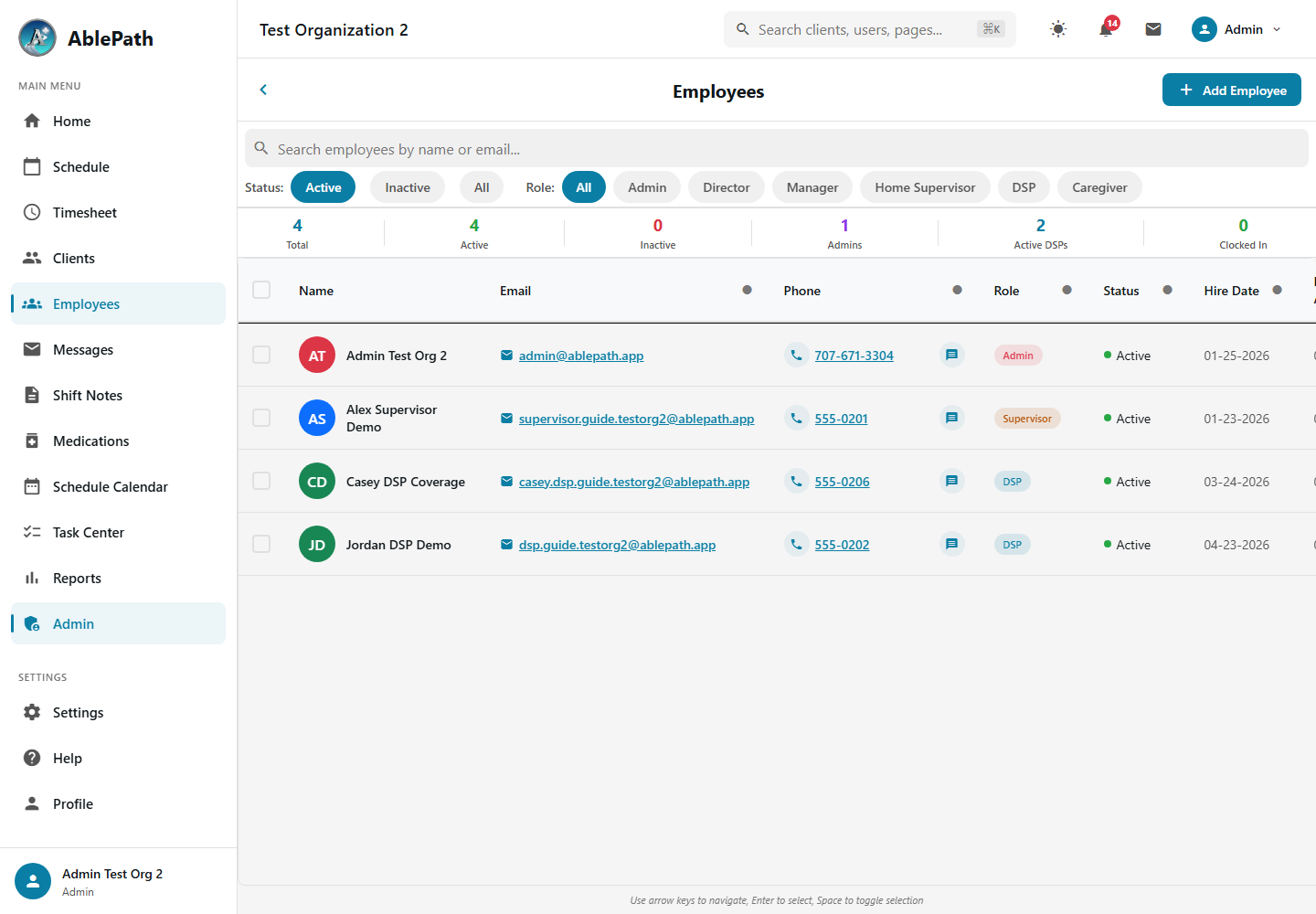Click the Status column header dot
This screenshot has width=1316, height=914.
click(x=1167, y=290)
